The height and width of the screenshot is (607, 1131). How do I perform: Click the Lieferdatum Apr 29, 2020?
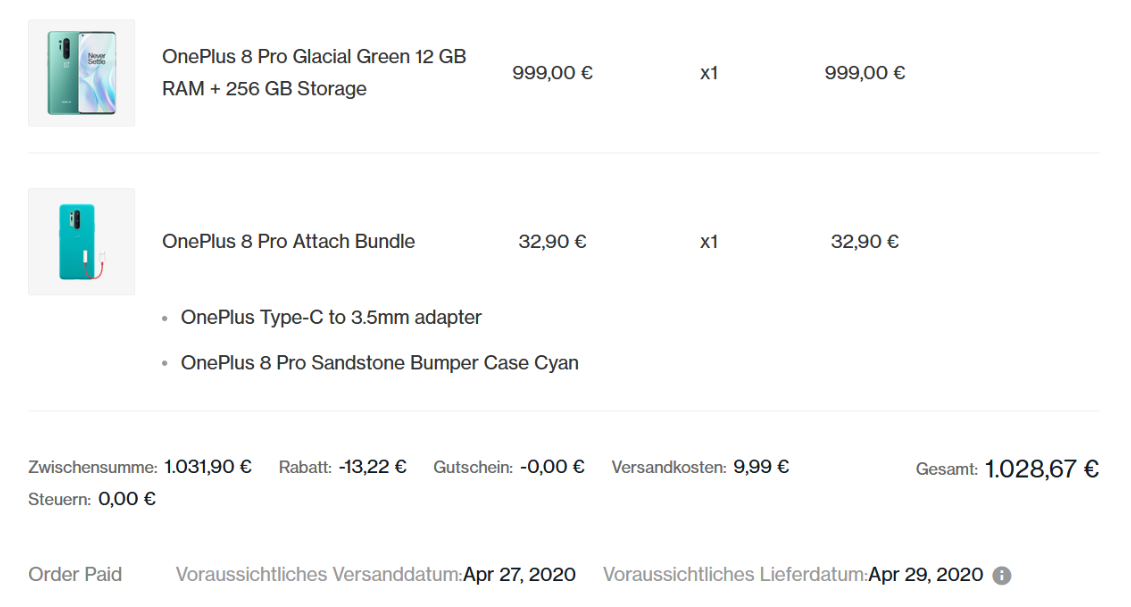point(925,575)
